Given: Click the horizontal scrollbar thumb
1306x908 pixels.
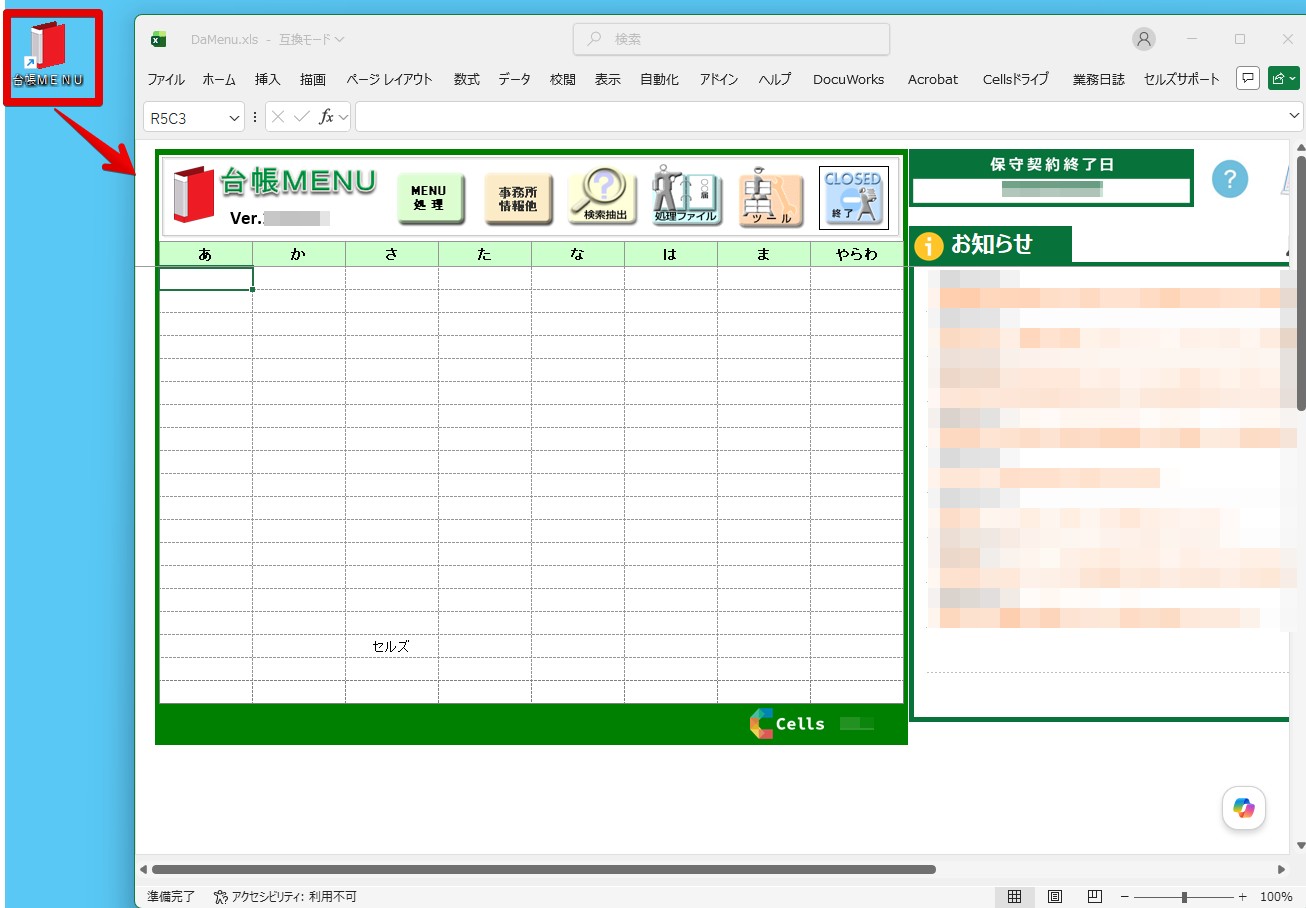Looking at the screenshot, I should click(543, 869).
